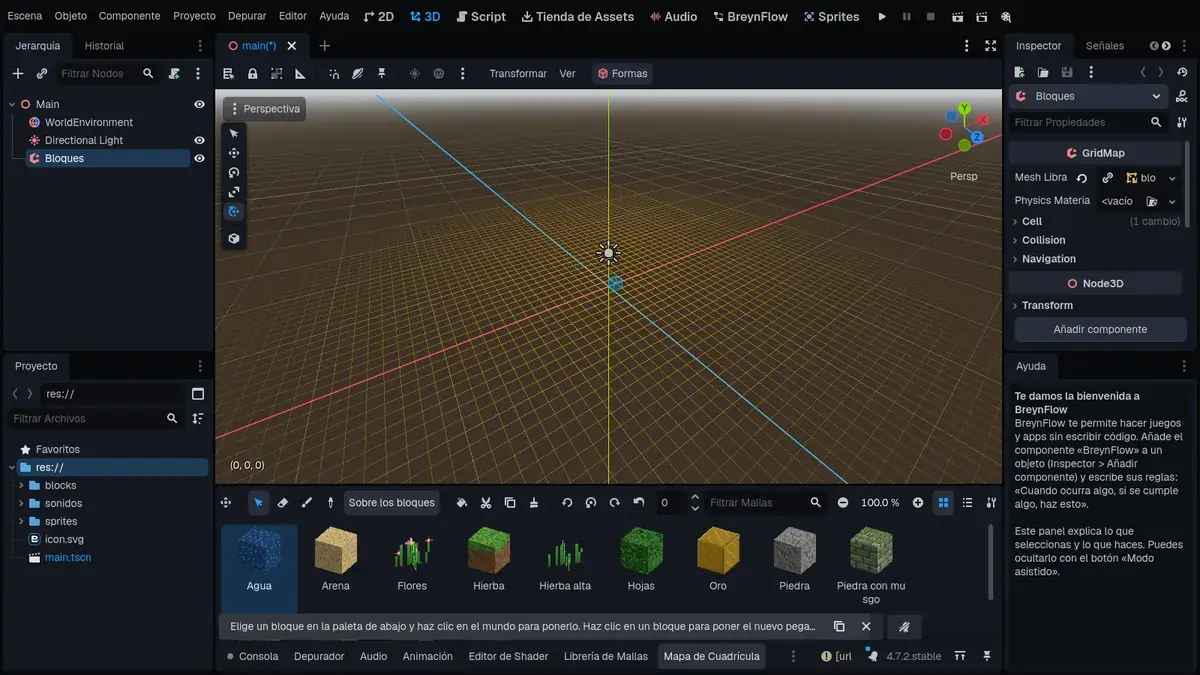Add a new node with plus icon
This screenshot has height=675, width=1200.
click(17, 73)
